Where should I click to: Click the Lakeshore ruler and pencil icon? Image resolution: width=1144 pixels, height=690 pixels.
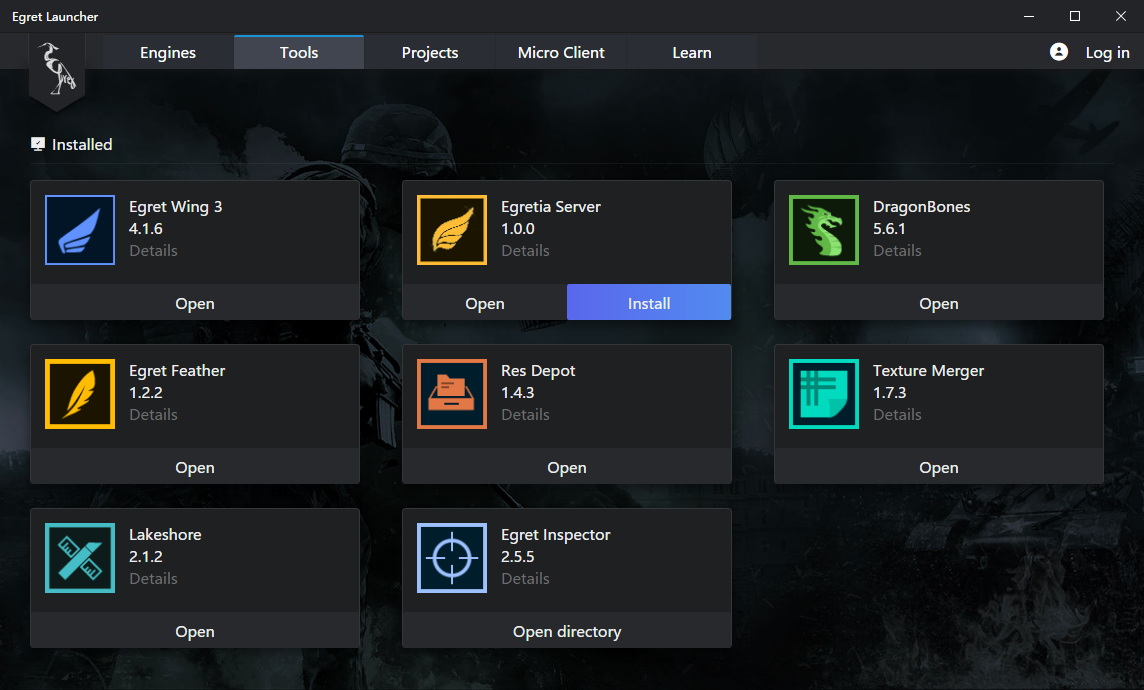80,558
